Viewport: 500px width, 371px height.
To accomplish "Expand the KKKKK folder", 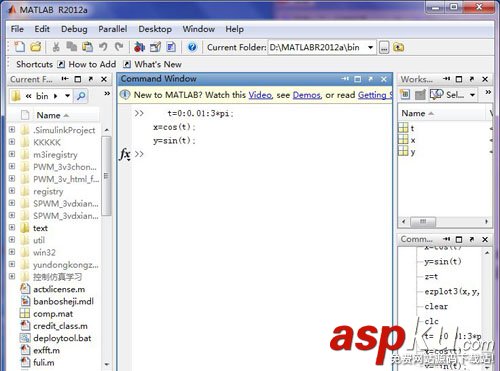I will pos(12,142).
